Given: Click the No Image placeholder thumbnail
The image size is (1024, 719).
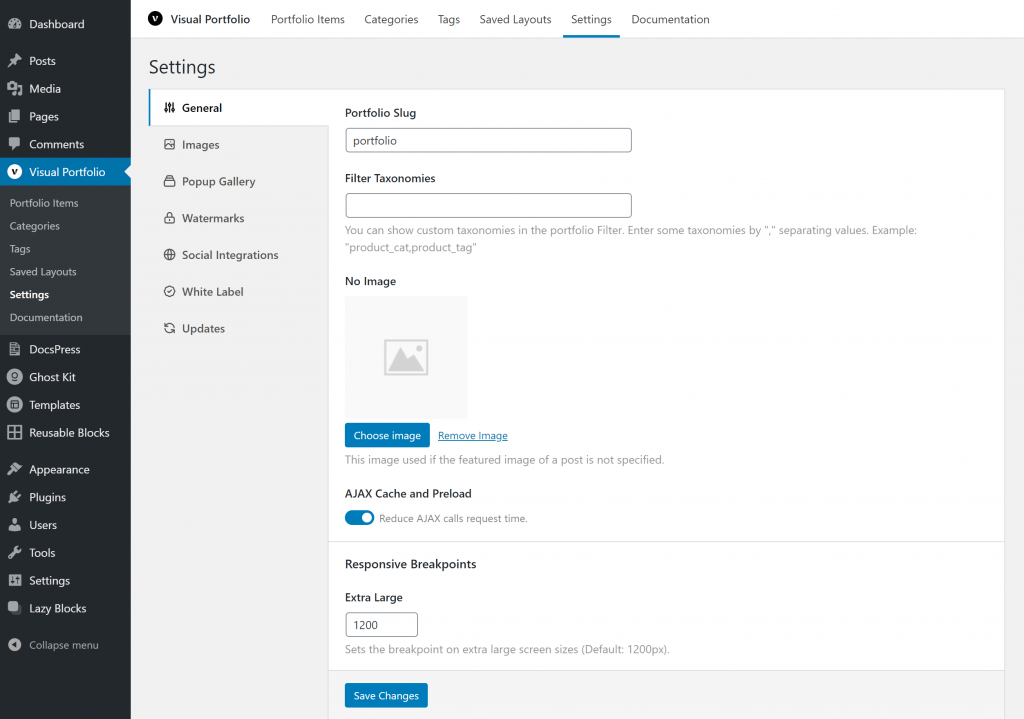Looking at the screenshot, I should pyautogui.click(x=406, y=357).
